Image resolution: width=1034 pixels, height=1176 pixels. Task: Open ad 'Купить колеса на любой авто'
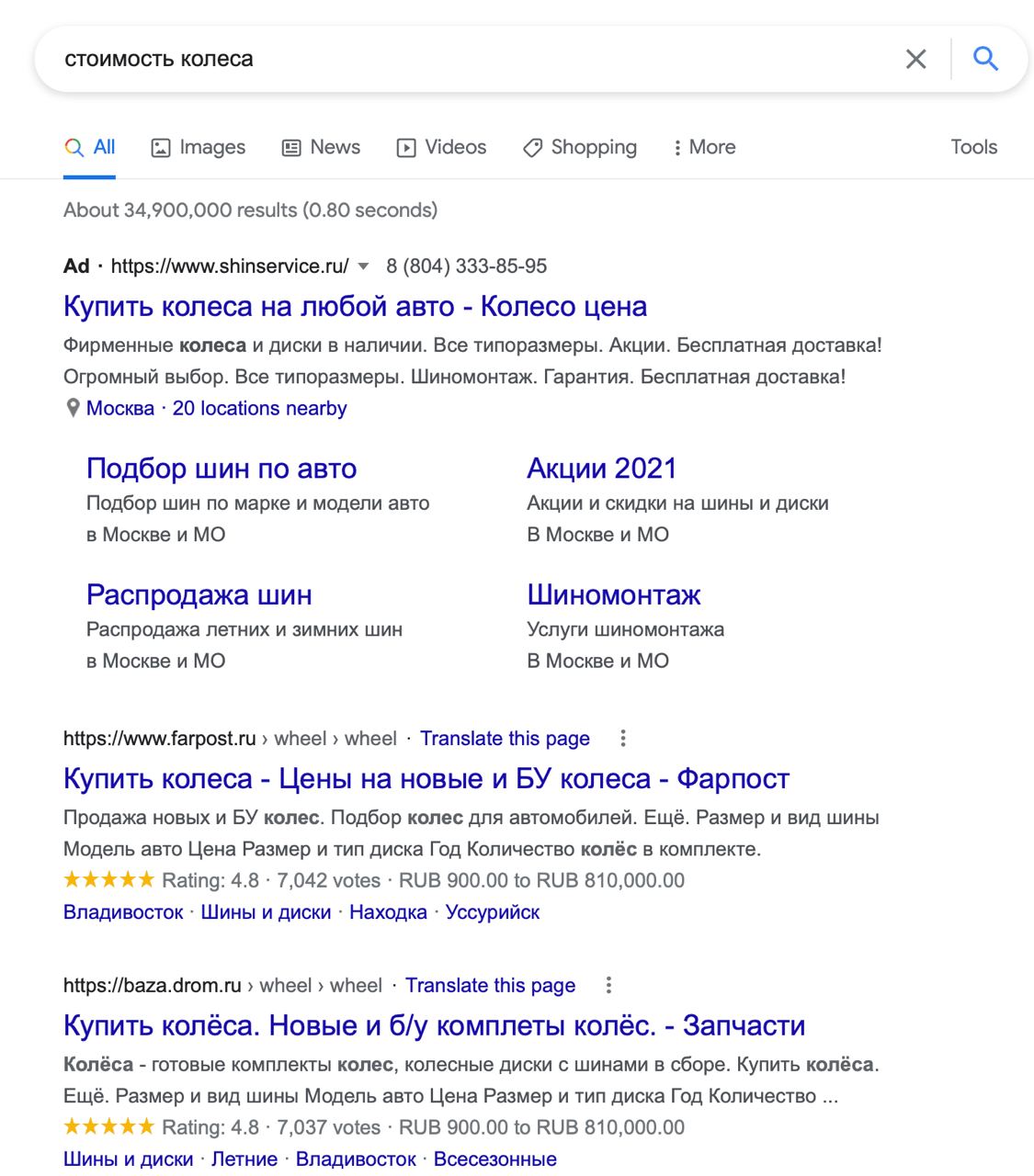click(355, 306)
